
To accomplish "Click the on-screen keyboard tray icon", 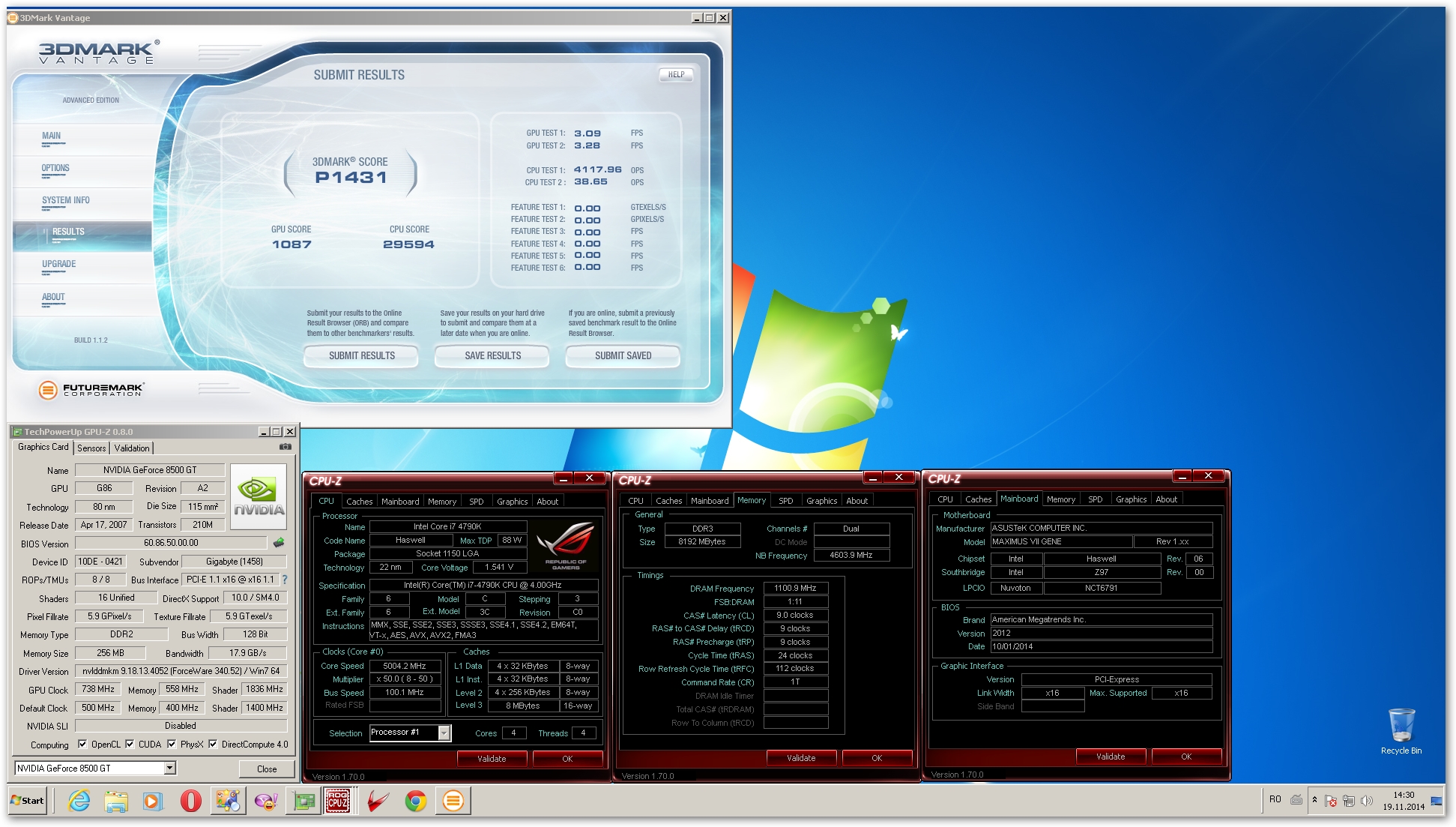I will [x=1296, y=800].
